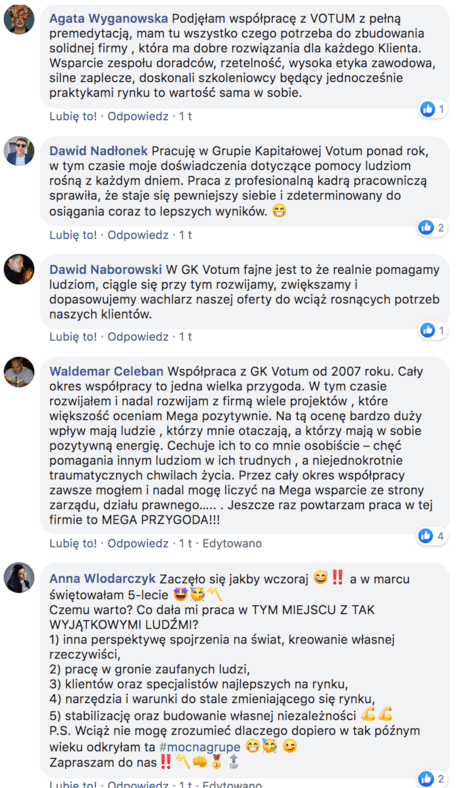The image size is (460, 788).
Task: Open Dawid Naborowski's profile name link
Action: pos(106,269)
